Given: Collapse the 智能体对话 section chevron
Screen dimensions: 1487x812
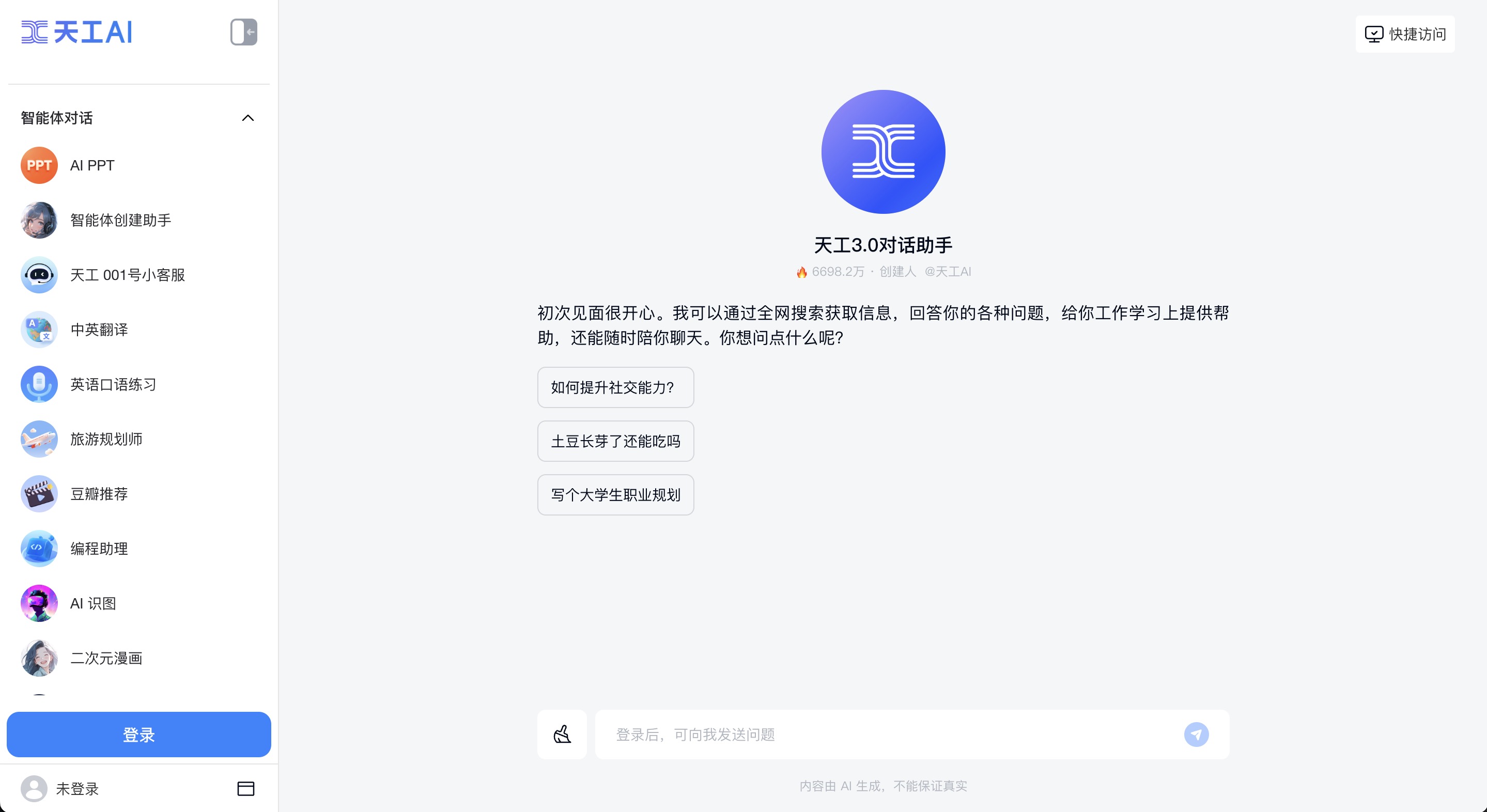Looking at the screenshot, I should pyautogui.click(x=247, y=118).
